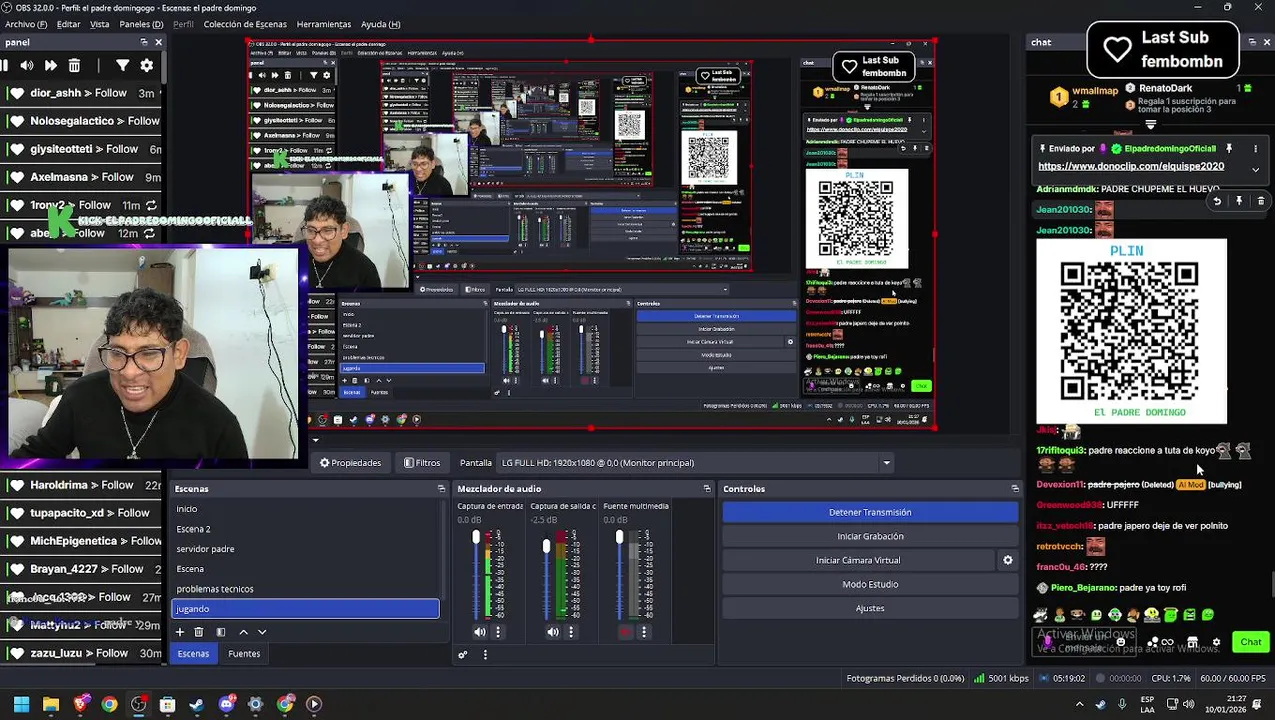Open audio mixer three-dot menu
This screenshot has width=1275, height=720.
(x=485, y=655)
